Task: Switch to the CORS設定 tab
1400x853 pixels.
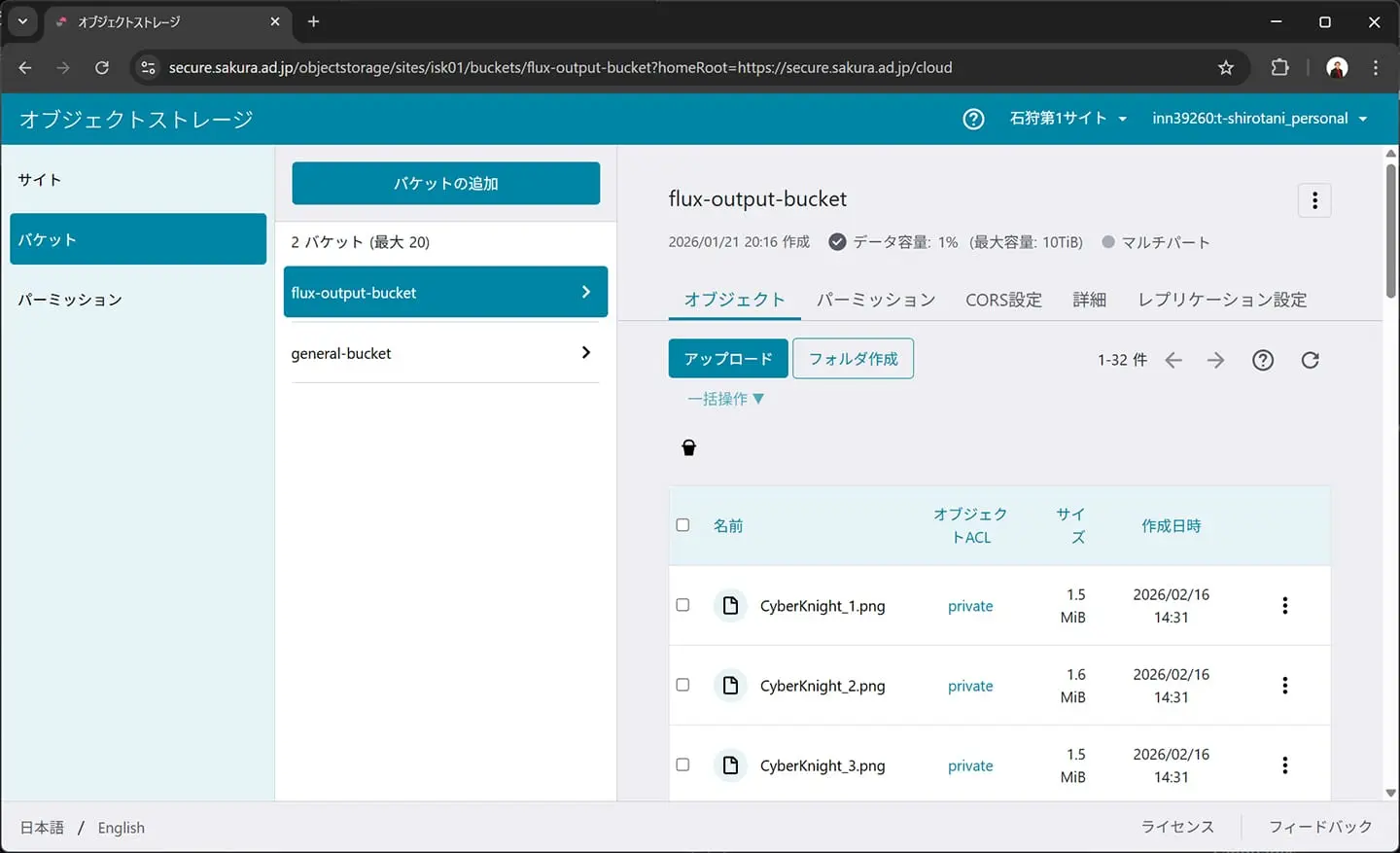Action: [1003, 300]
